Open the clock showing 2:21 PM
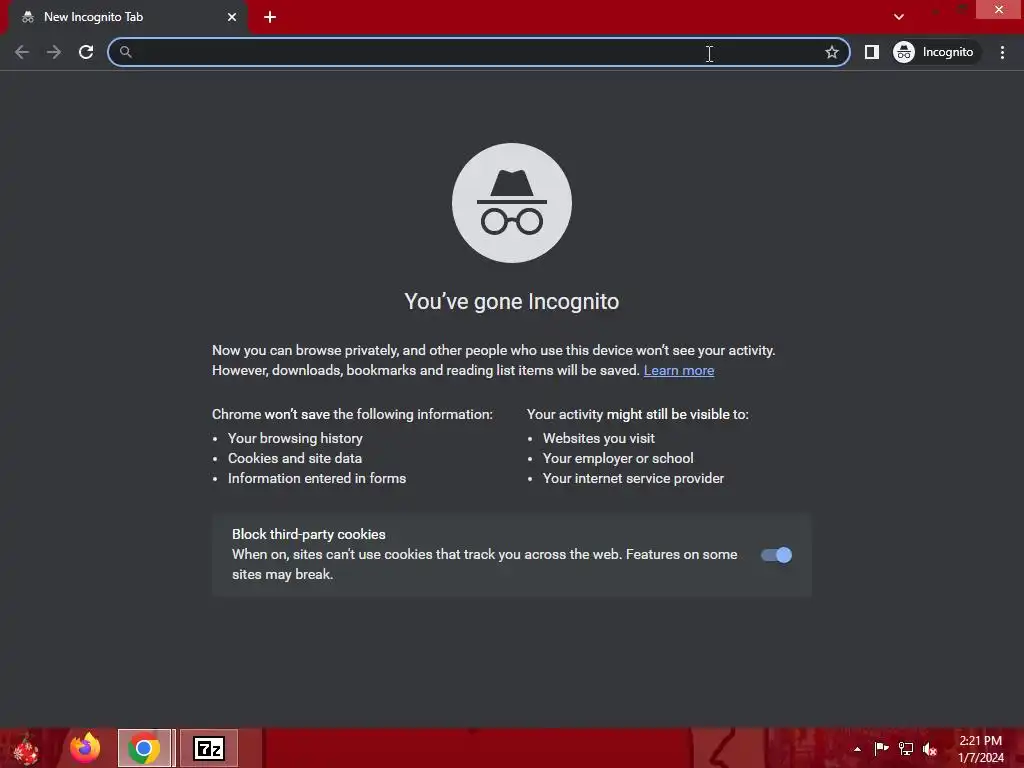The image size is (1024, 768). coord(981,748)
